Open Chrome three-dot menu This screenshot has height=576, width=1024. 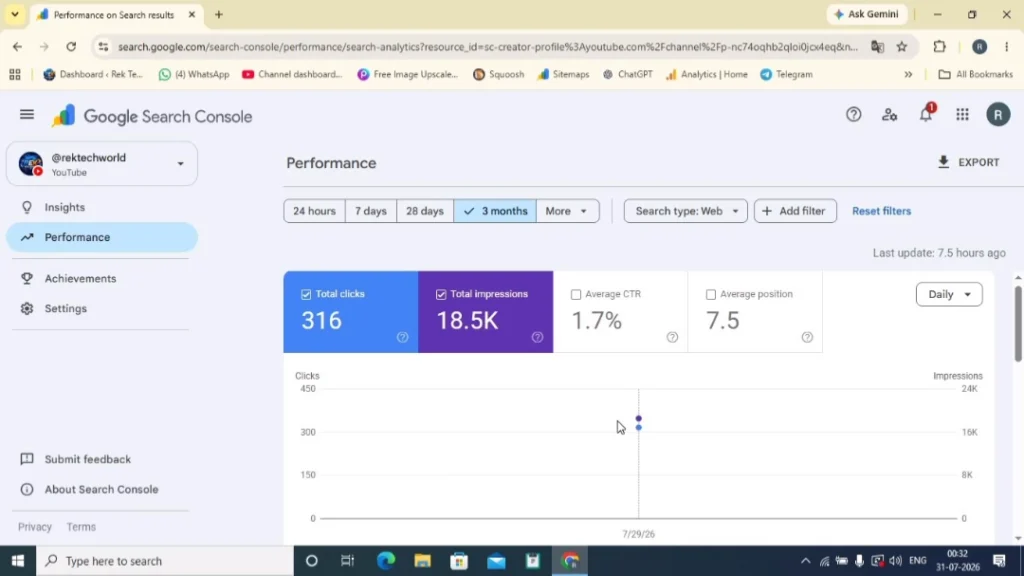click(x=1006, y=46)
